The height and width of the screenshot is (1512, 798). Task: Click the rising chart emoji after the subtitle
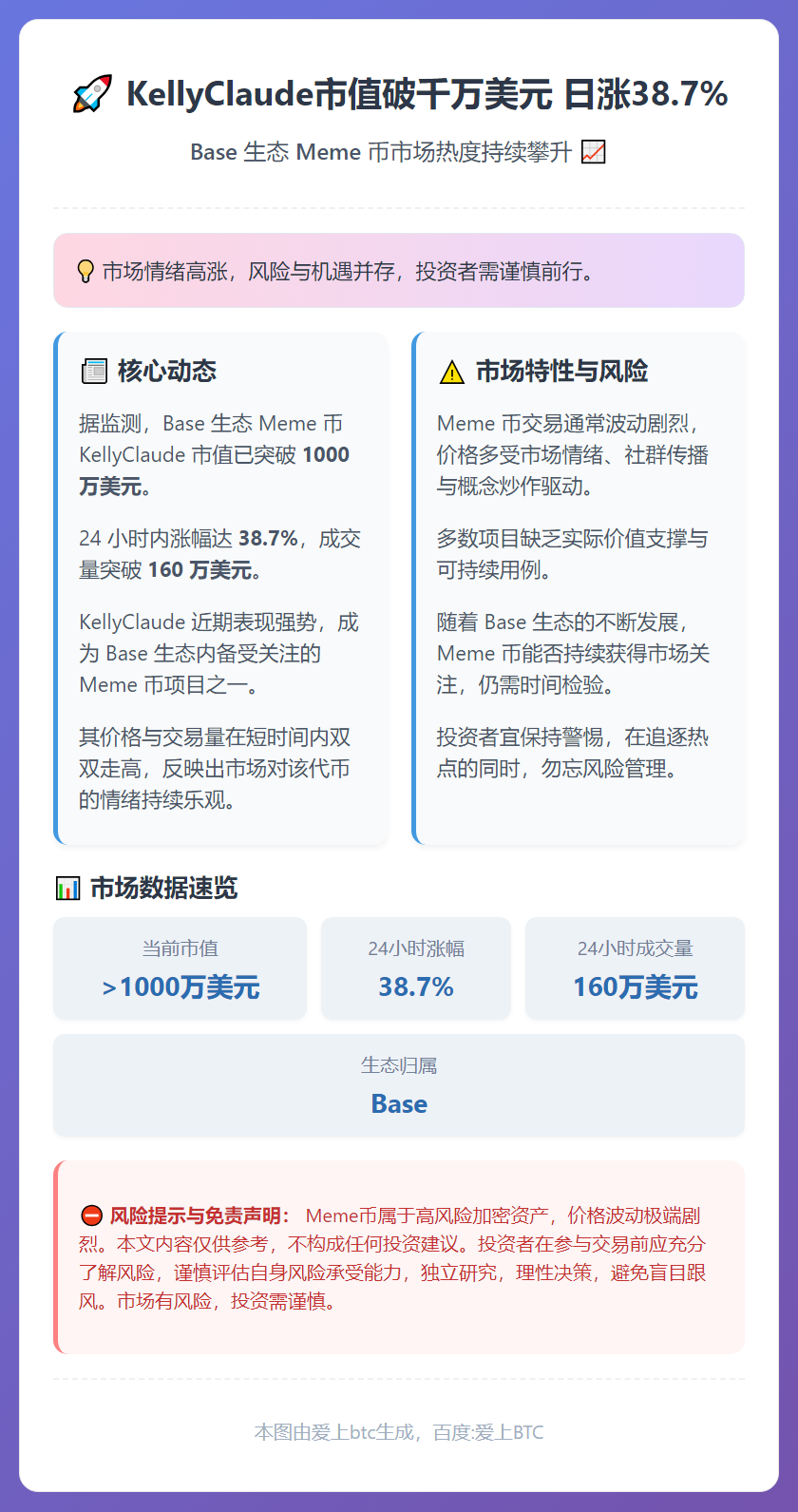pyautogui.click(x=593, y=152)
